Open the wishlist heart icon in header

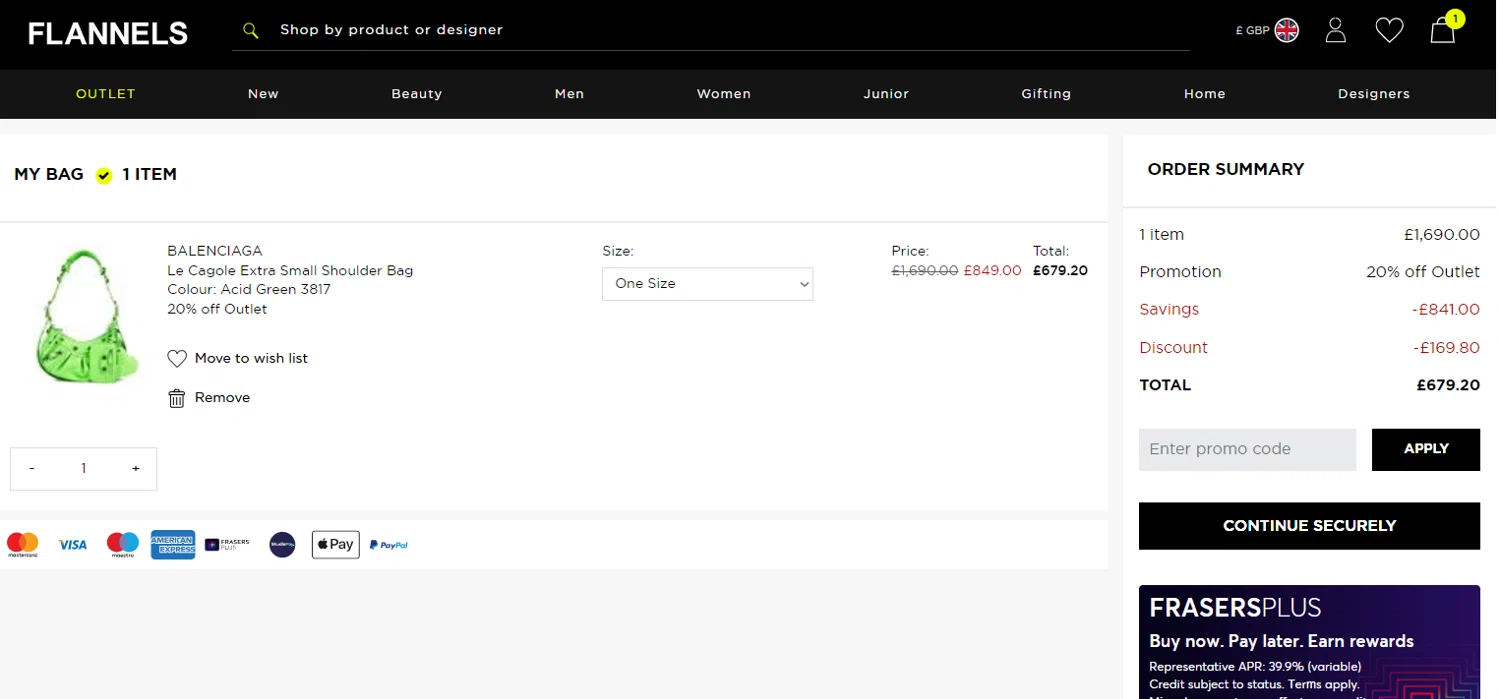(1389, 31)
